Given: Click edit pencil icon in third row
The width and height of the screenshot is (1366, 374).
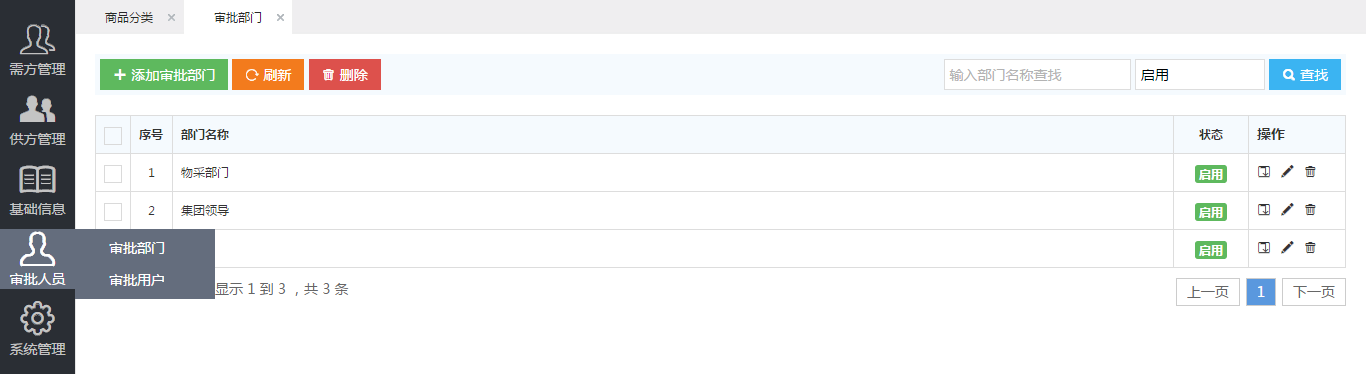Looking at the screenshot, I should click(1287, 248).
